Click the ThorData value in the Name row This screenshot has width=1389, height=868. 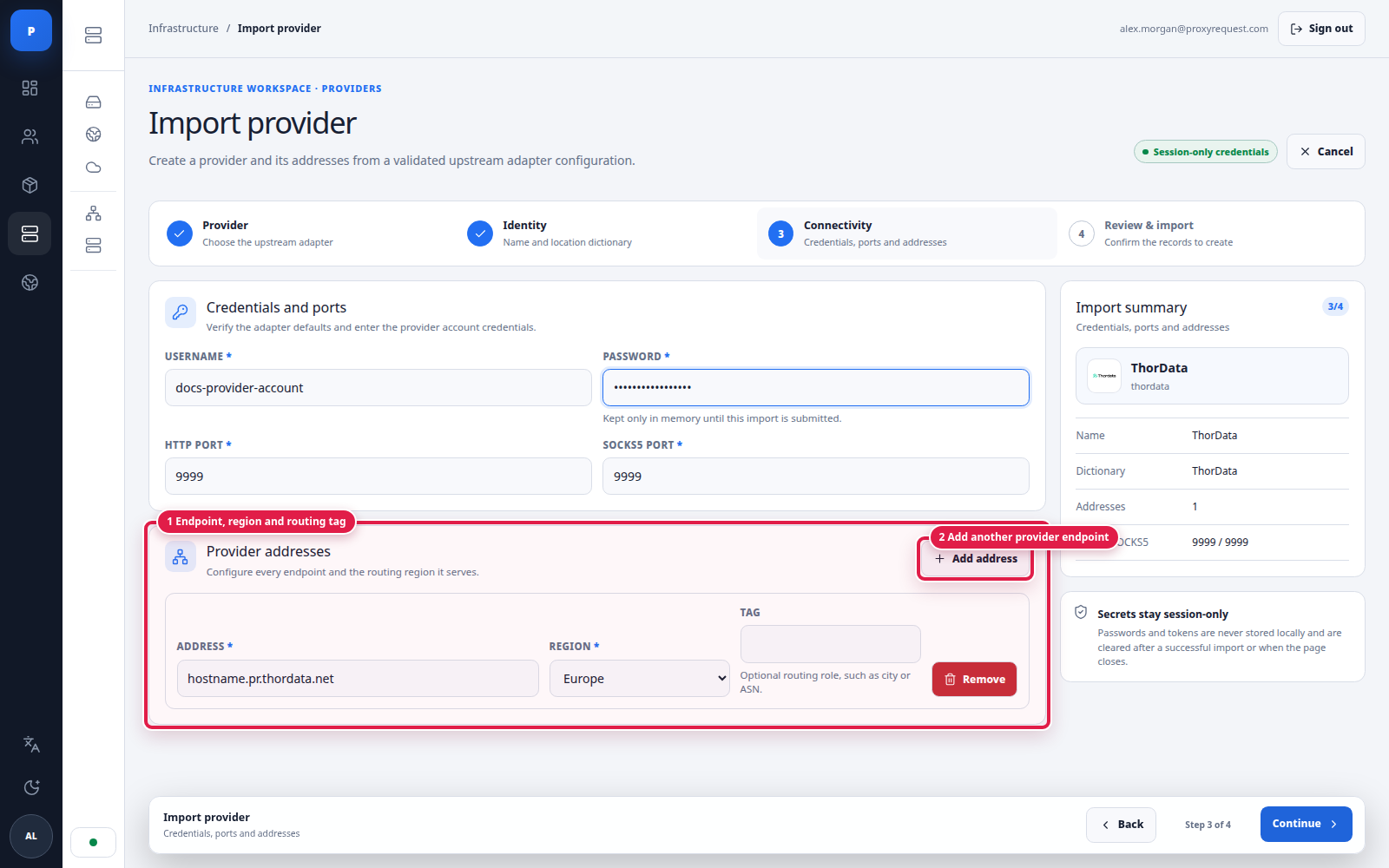pyautogui.click(x=1215, y=436)
